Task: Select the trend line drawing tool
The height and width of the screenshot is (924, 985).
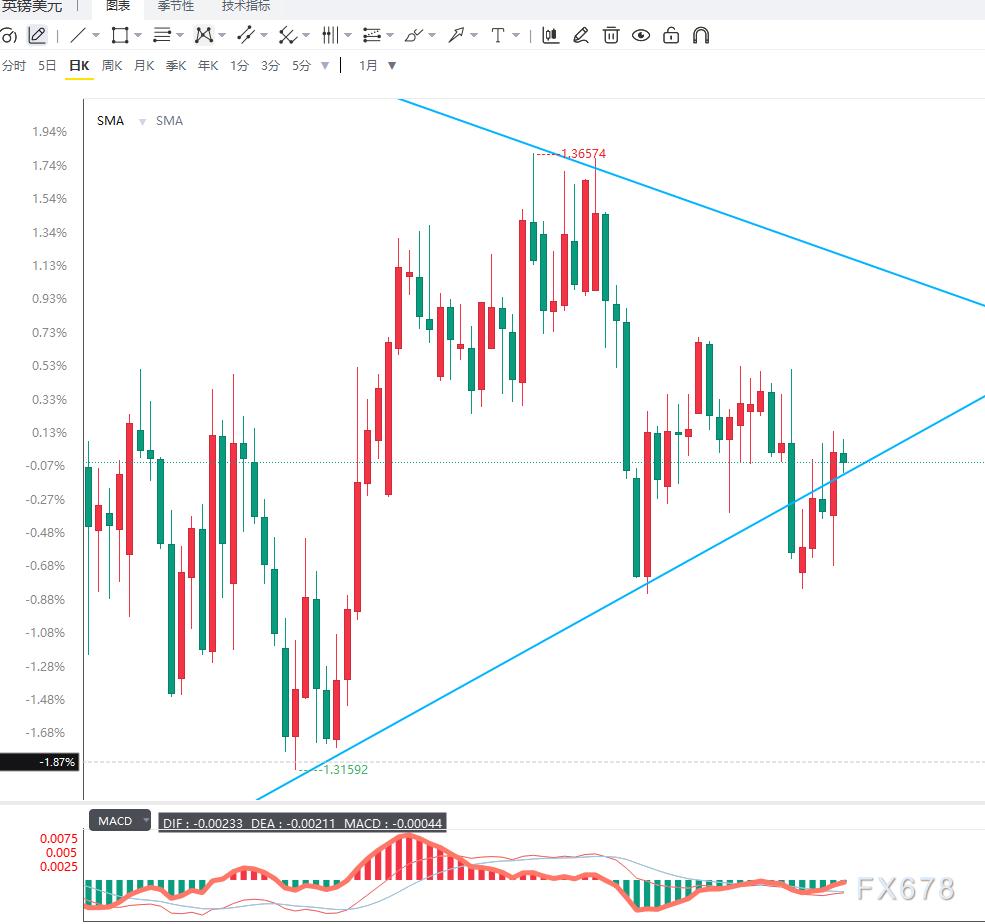Action: (78, 35)
